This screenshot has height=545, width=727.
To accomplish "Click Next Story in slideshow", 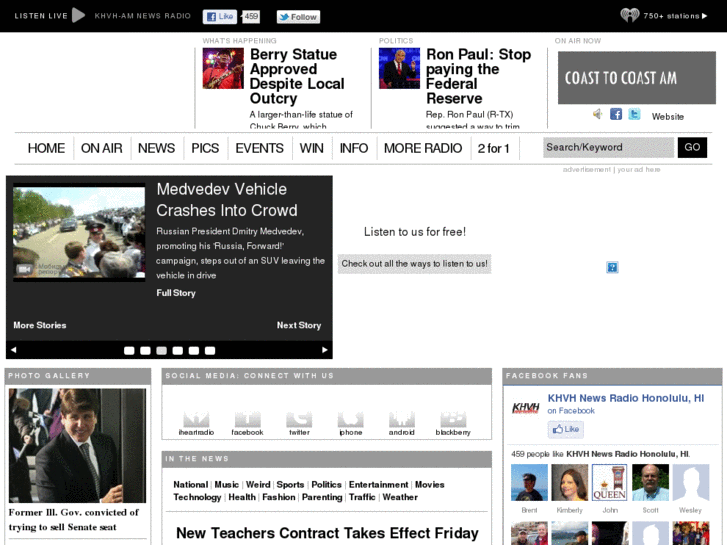I will click(299, 326).
